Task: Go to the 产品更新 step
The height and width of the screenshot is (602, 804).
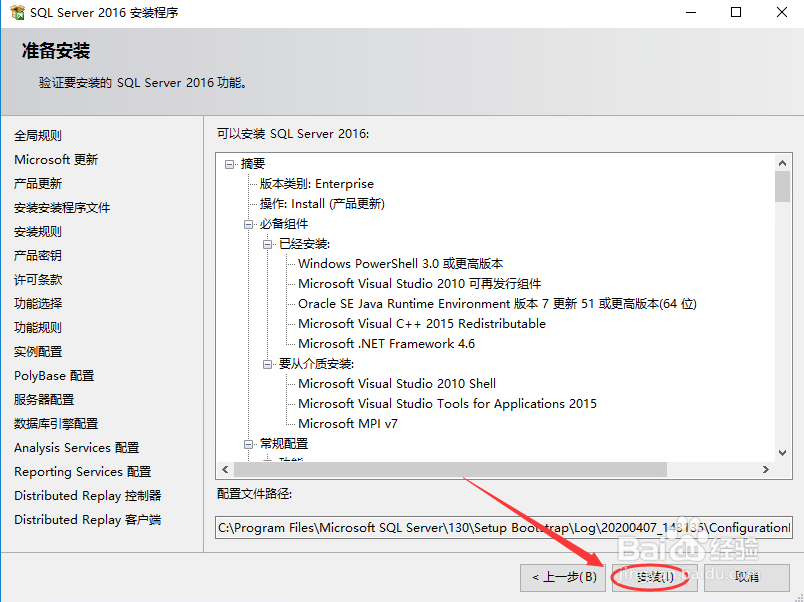Action: point(38,184)
